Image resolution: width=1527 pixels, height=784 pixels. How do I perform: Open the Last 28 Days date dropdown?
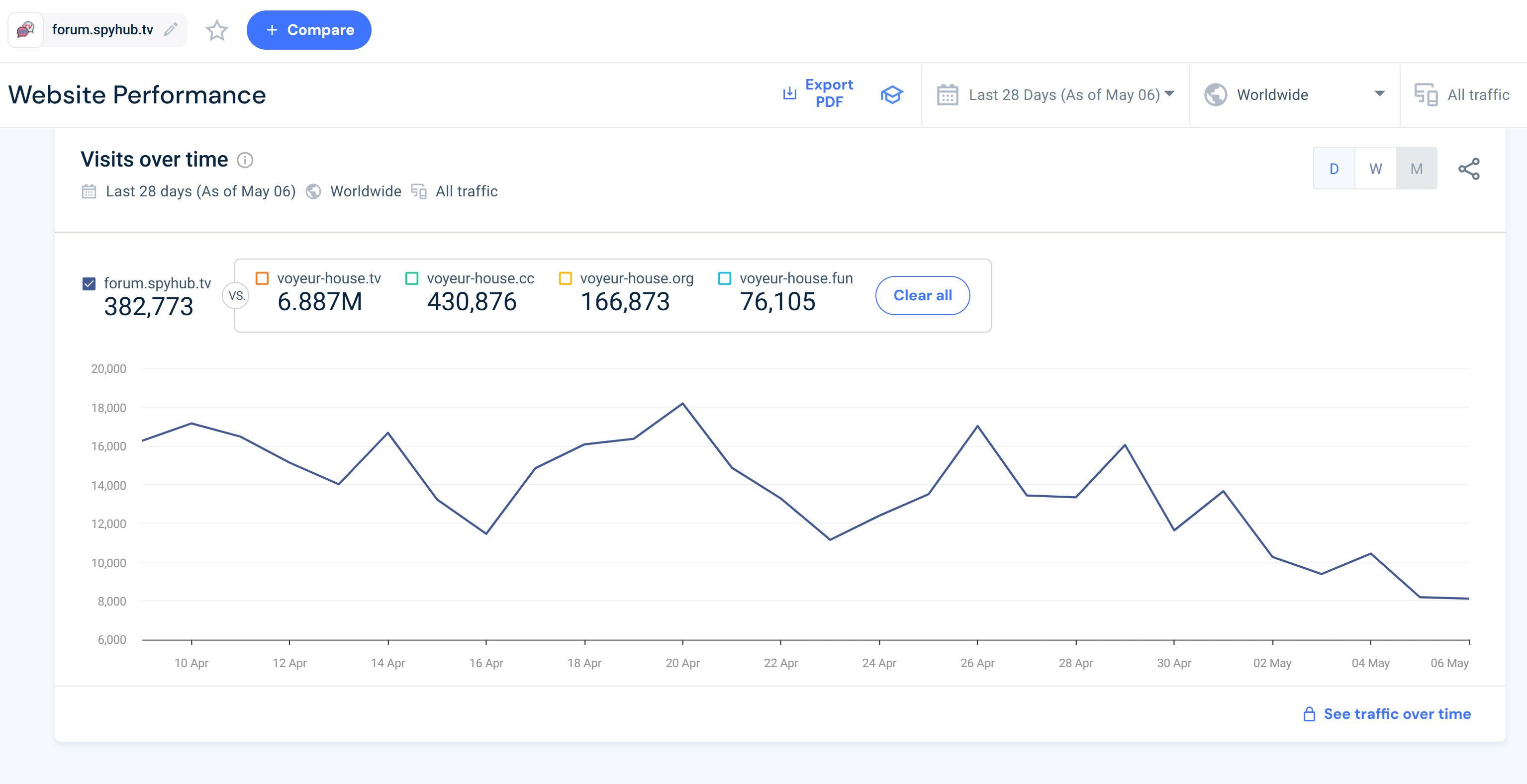pyautogui.click(x=1056, y=95)
